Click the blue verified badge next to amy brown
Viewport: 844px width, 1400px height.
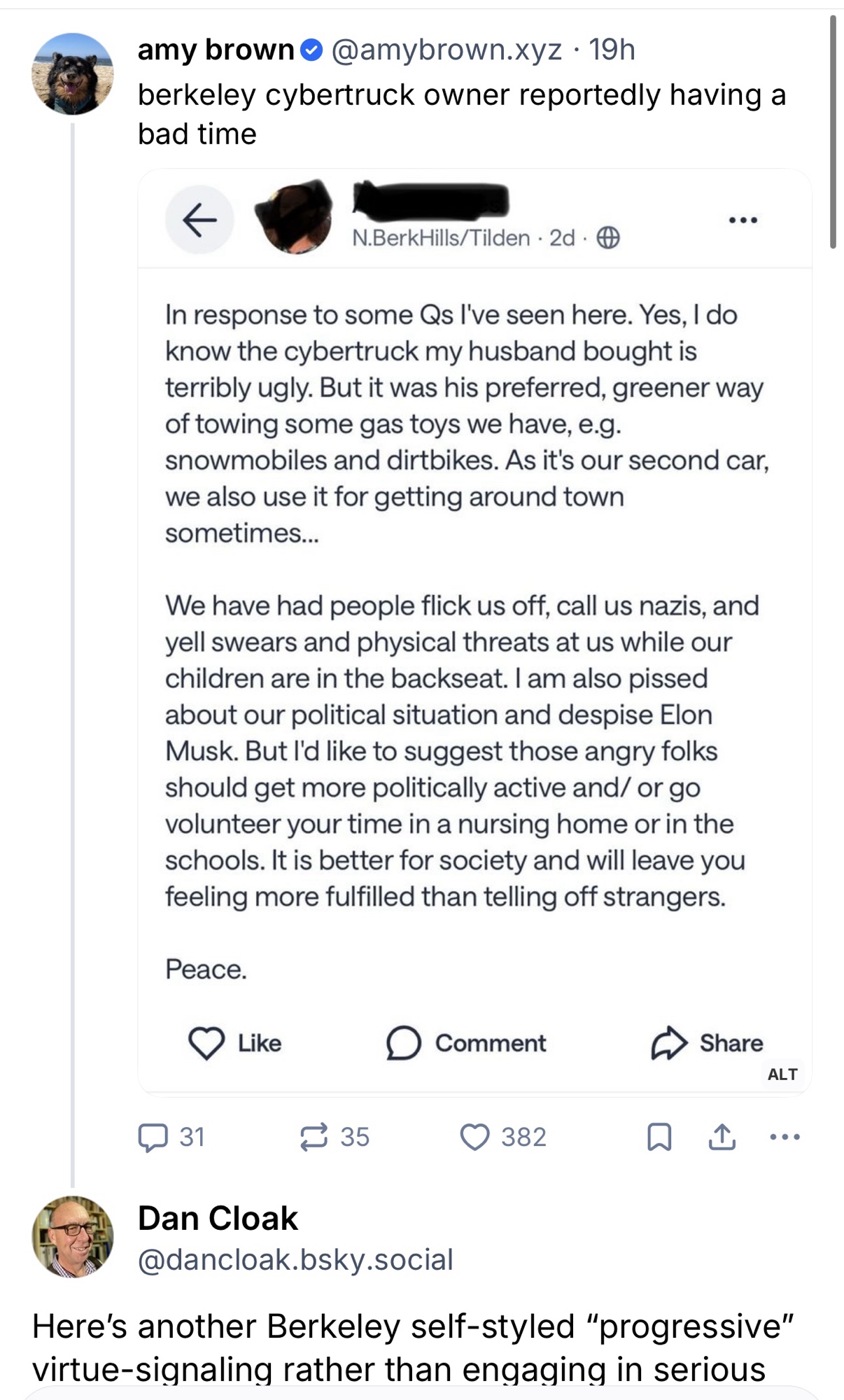coord(311,50)
